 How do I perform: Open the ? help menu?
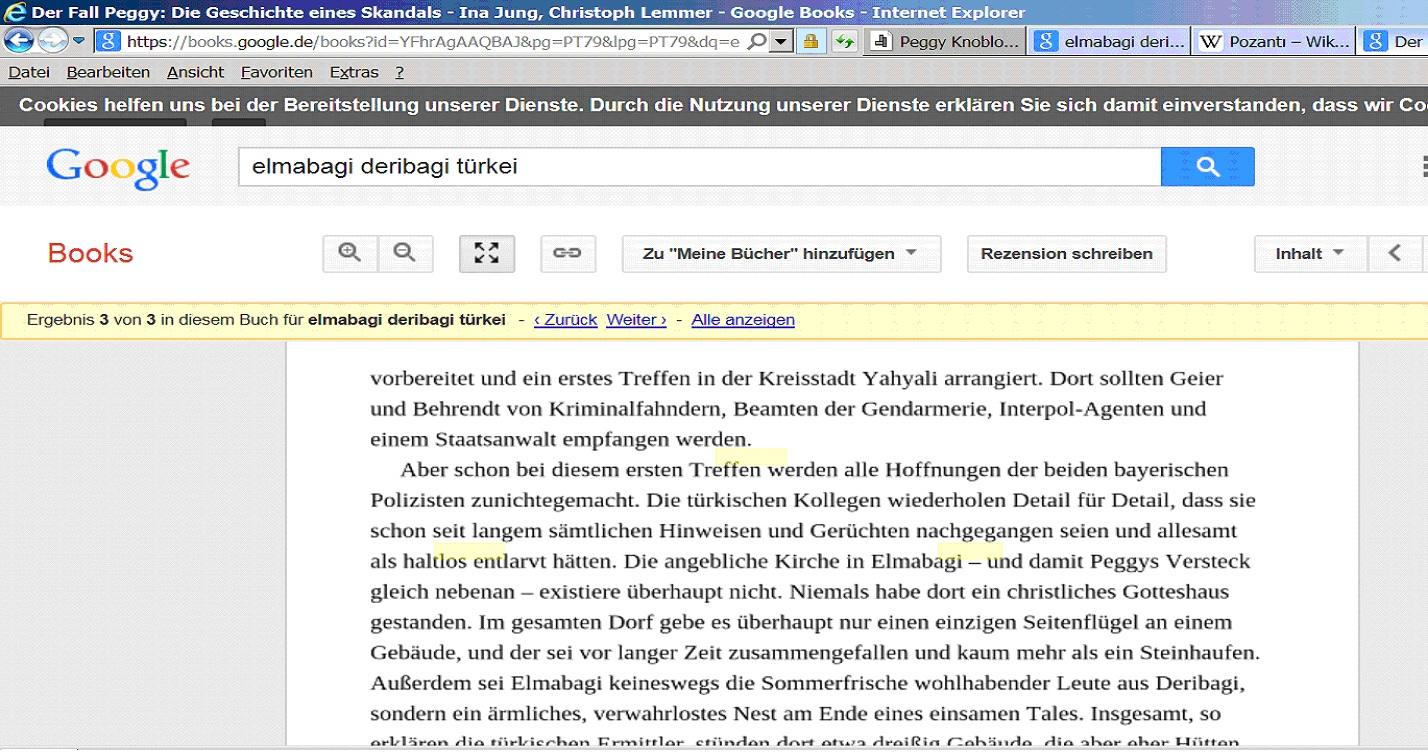pyautogui.click(x=399, y=72)
